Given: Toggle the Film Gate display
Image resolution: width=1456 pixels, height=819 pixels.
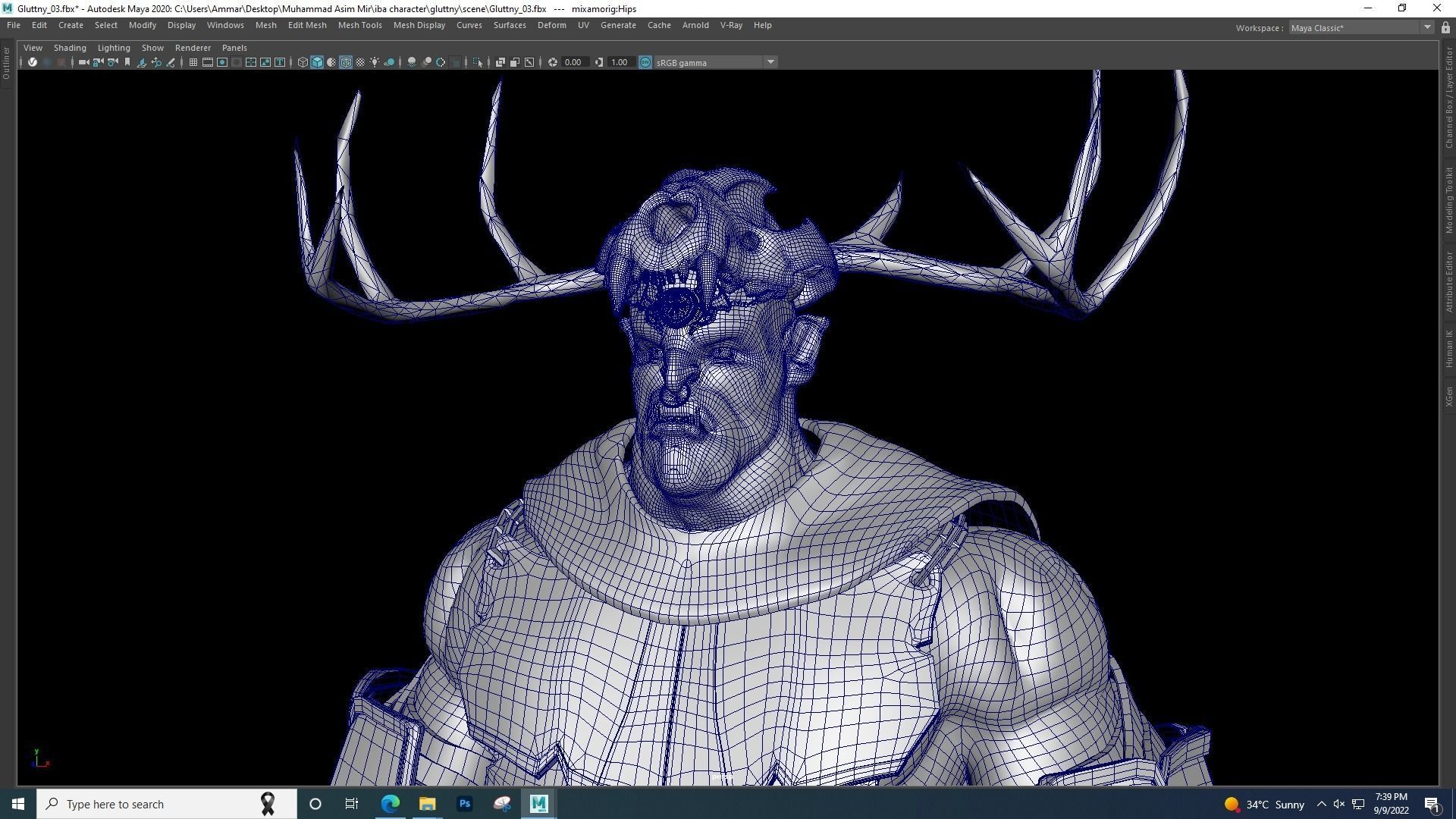Looking at the screenshot, I should tap(207, 62).
